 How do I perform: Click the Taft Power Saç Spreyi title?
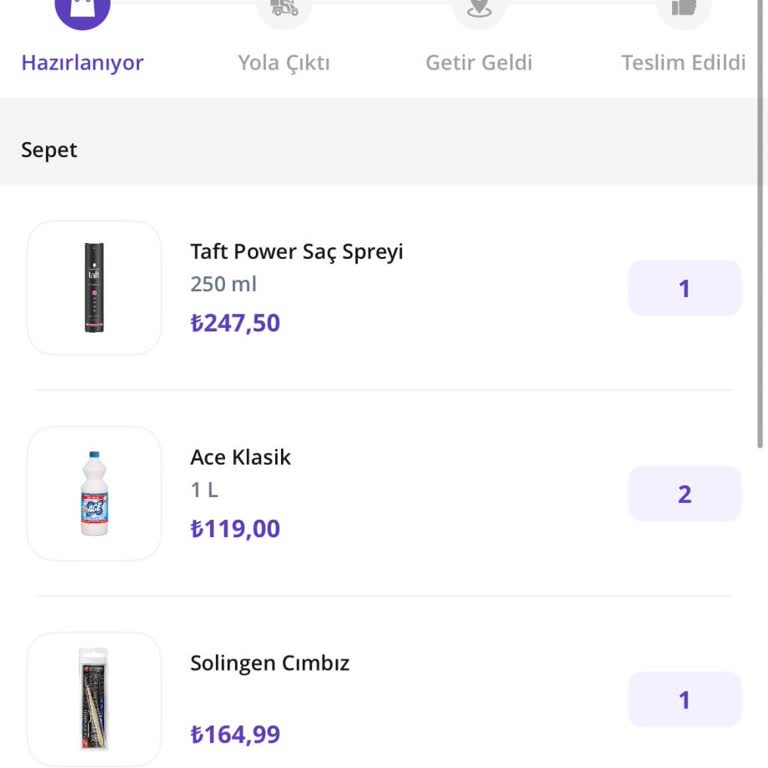[297, 251]
